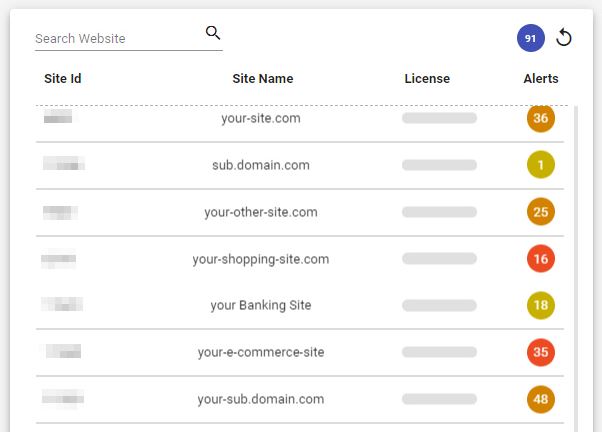Select the your-shopping-site.com entry

click(261, 259)
